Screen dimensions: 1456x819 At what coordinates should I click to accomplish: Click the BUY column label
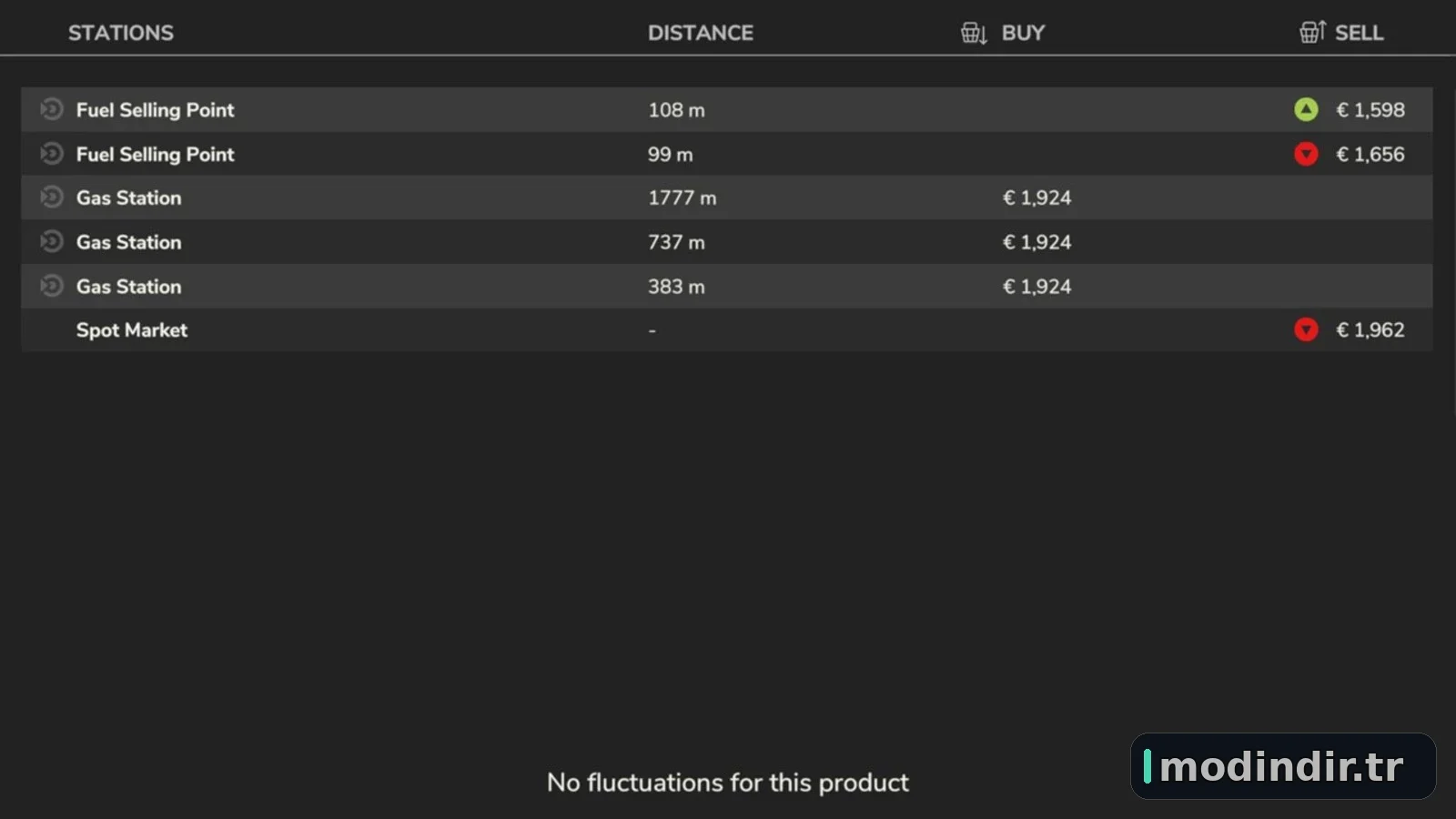1023,33
